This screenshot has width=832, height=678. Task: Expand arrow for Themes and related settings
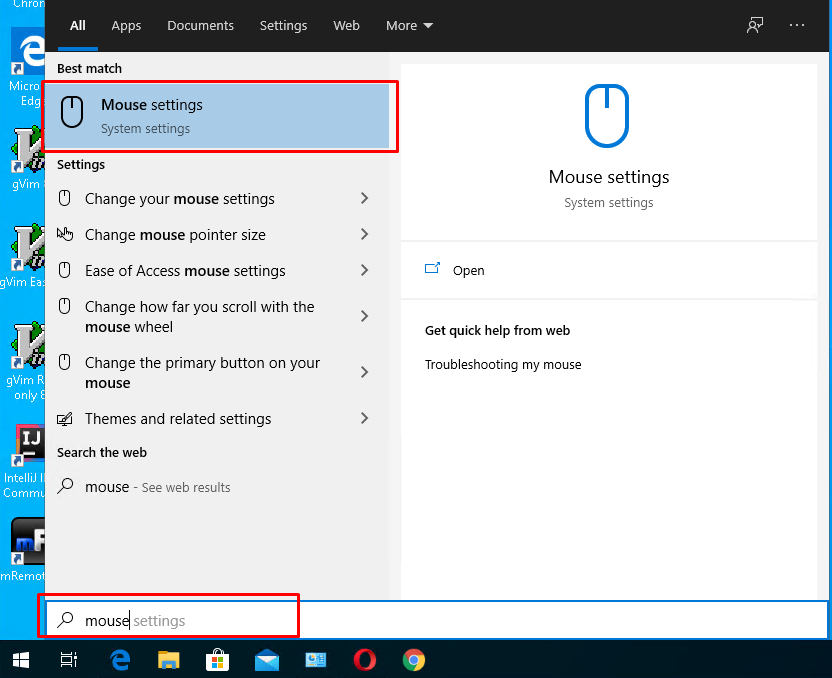pyautogui.click(x=364, y=418)
